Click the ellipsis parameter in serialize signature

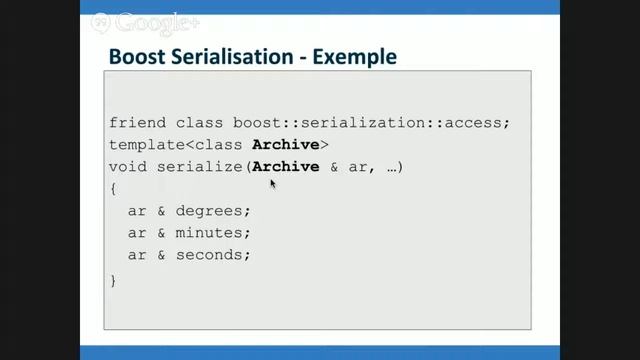tap(391, 168)
